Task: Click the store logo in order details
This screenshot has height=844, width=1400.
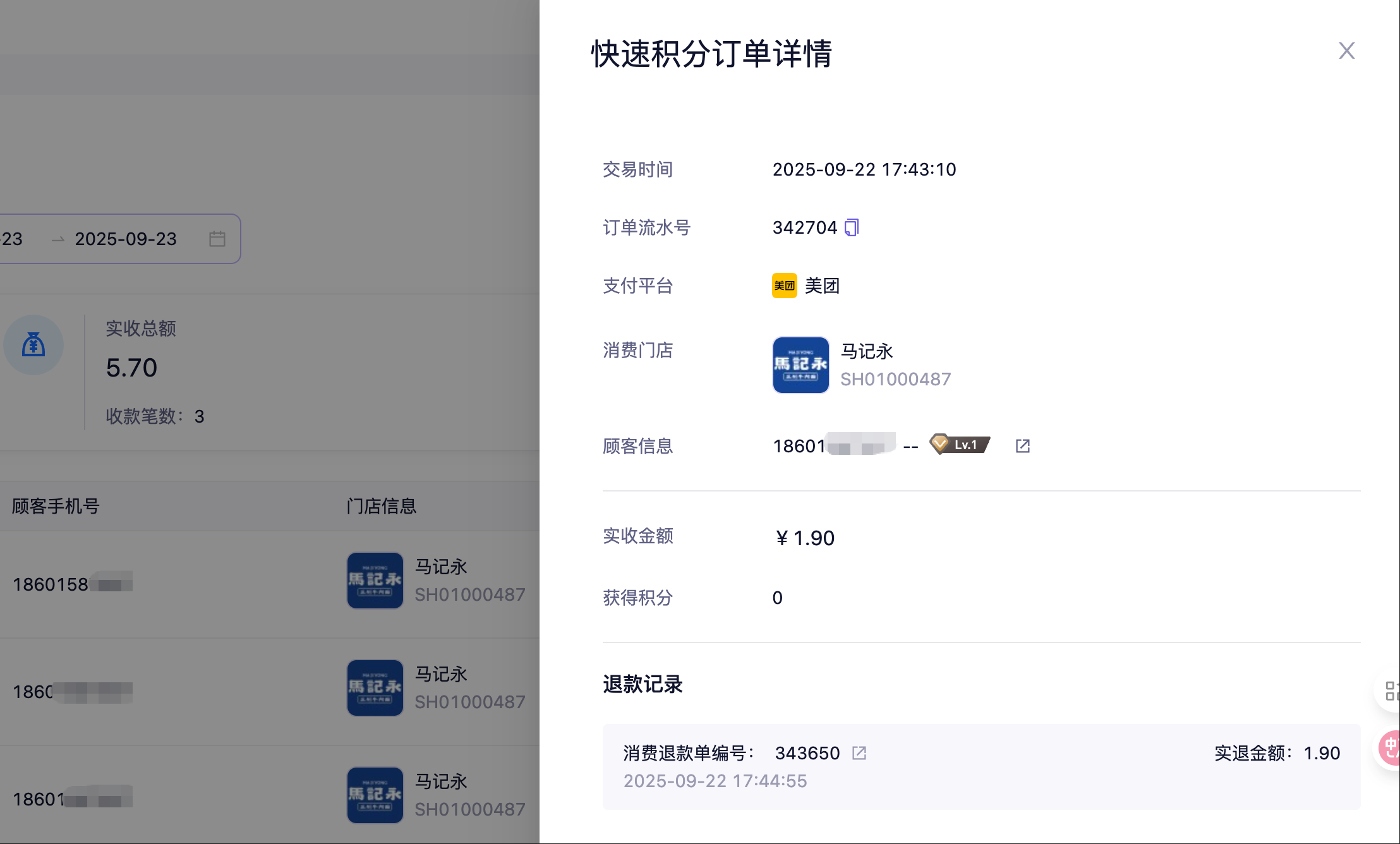Action: point(800,365)
